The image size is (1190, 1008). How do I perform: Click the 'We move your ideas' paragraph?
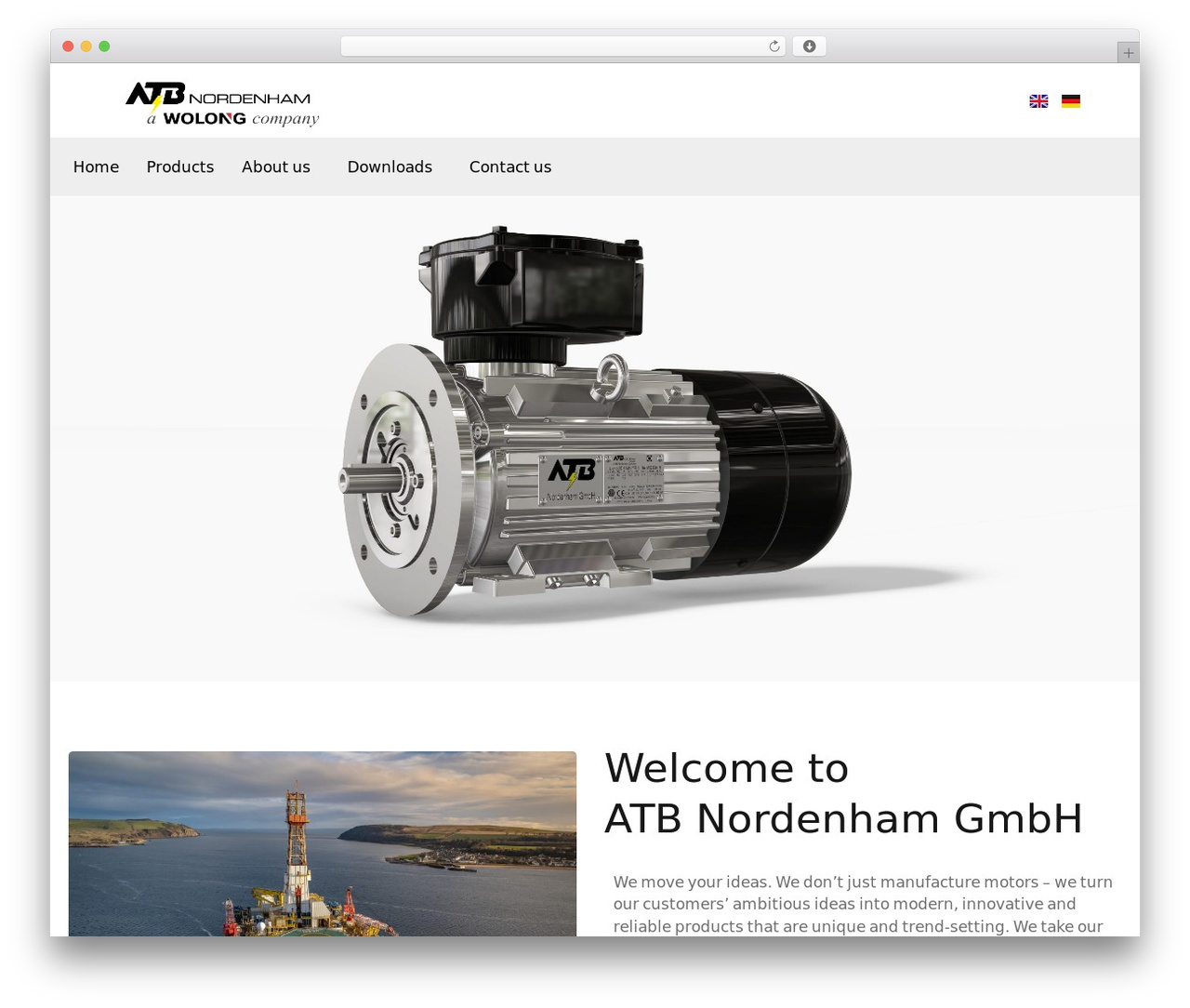(863, 904)
